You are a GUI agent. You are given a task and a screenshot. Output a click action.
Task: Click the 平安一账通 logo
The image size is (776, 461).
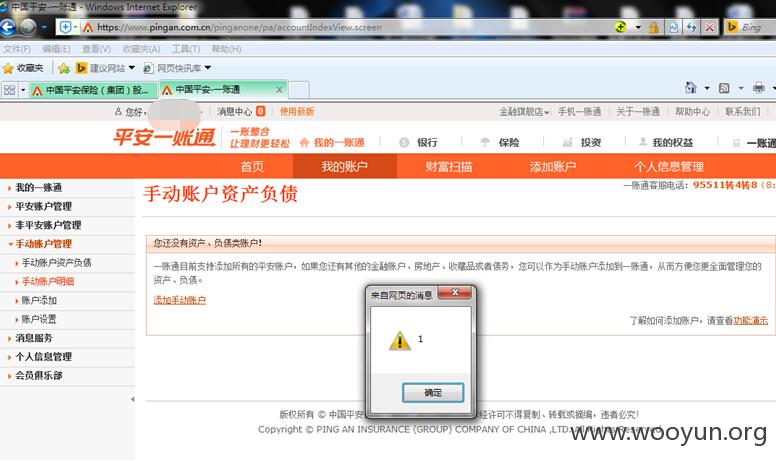coord(165,137)
